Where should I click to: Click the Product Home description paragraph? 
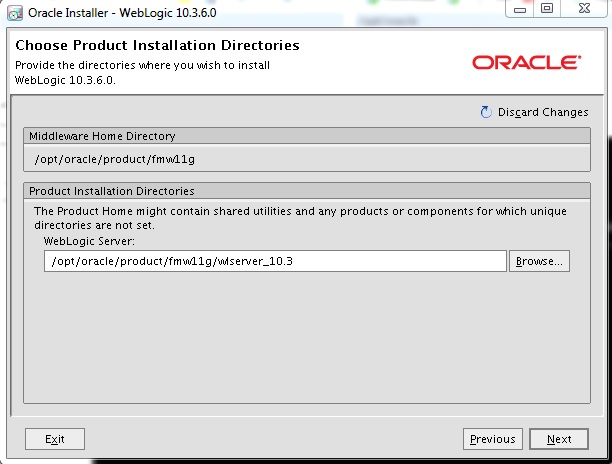300,219
